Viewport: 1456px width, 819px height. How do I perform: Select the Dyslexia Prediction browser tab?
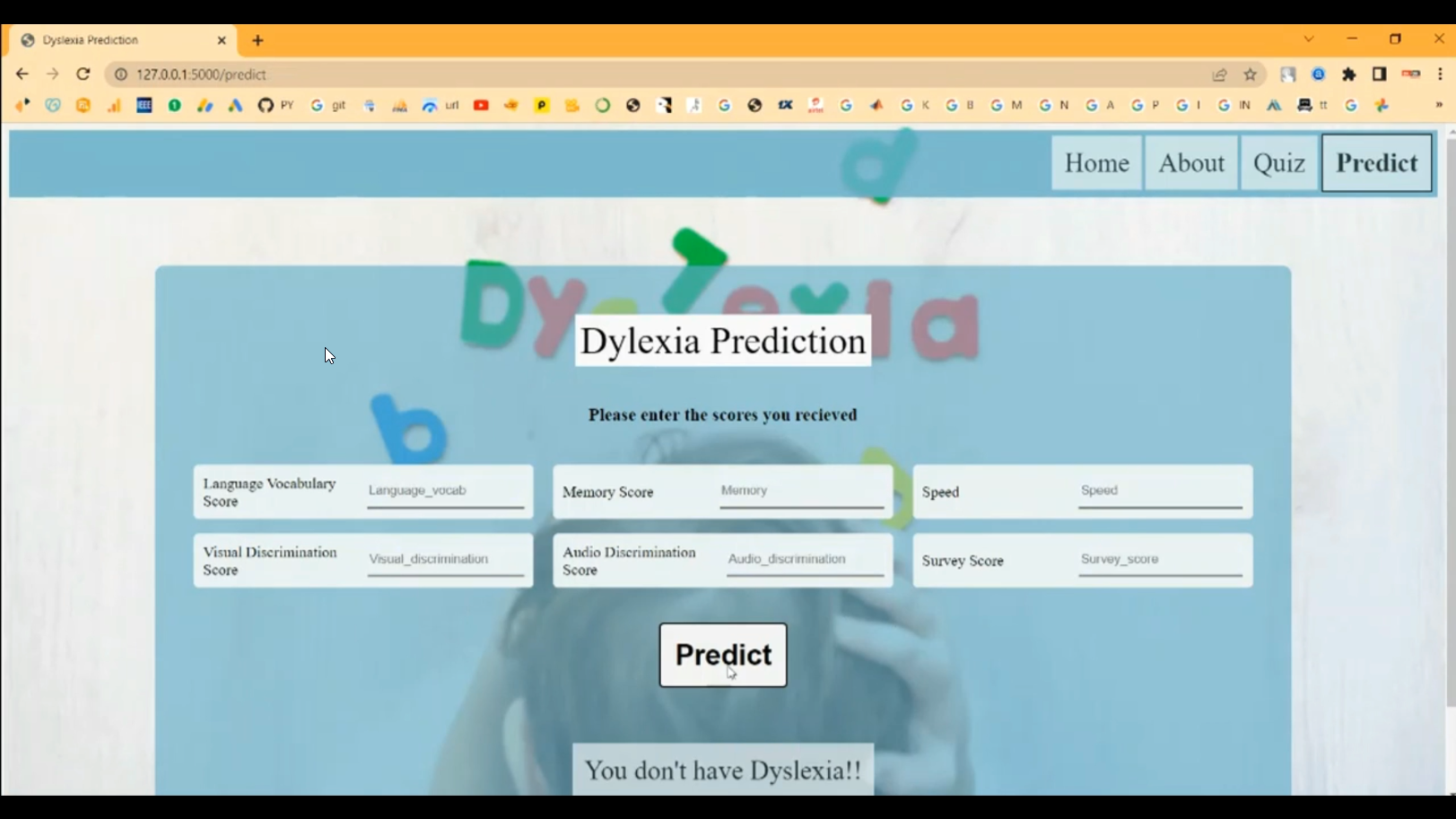click(x=124, y=40)
